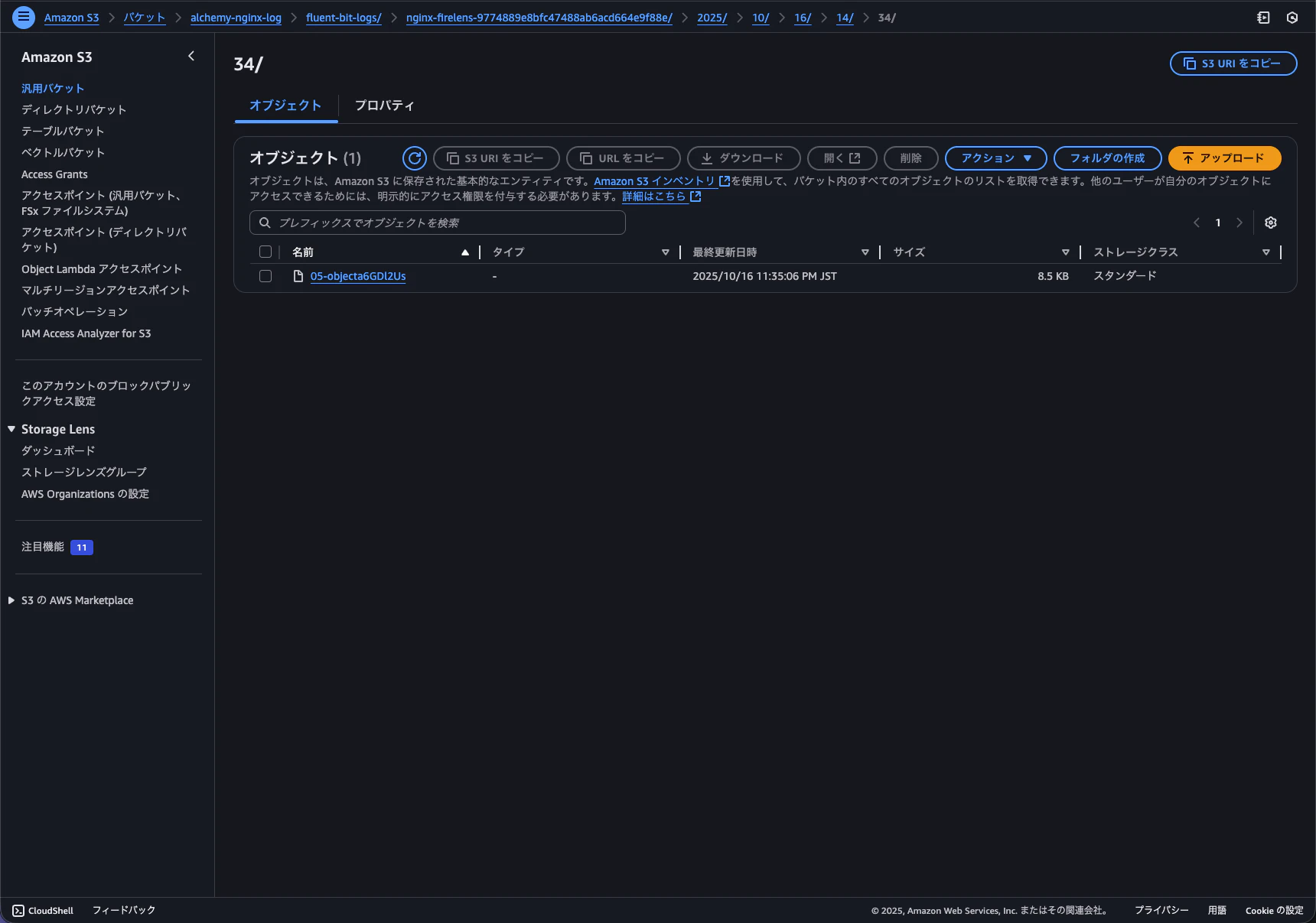The height and width of the screenshot is (923, 1316).
Task: Switch to the プロパティ tab
Action: 384,106
